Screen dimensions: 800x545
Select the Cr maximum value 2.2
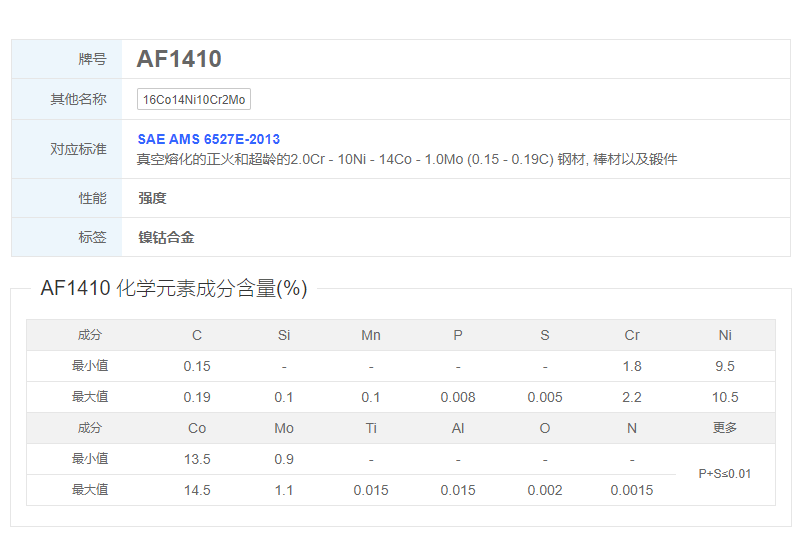pos(632,398)
